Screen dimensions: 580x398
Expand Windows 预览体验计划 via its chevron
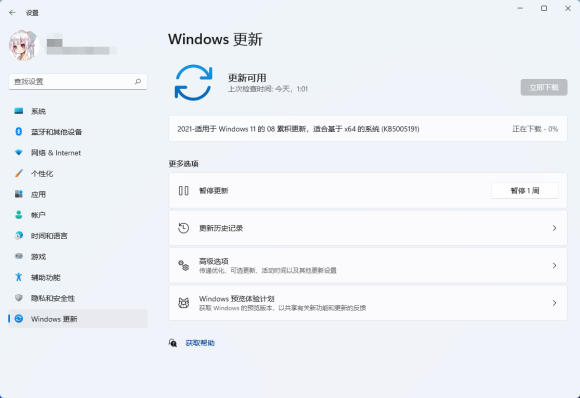[x=554, y=303]
